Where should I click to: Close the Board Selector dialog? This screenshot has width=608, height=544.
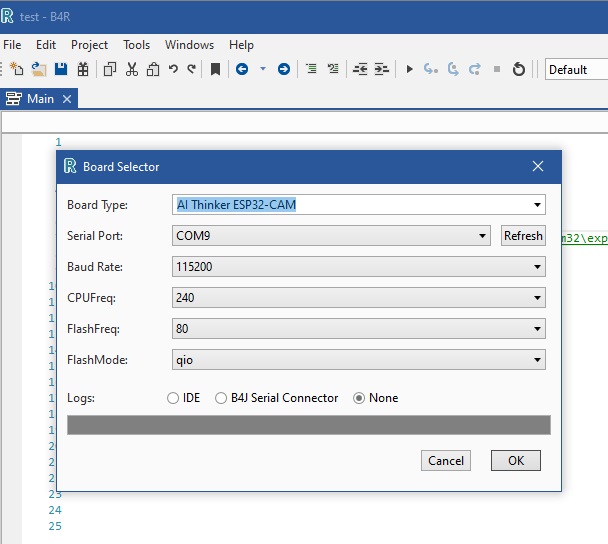538,166
